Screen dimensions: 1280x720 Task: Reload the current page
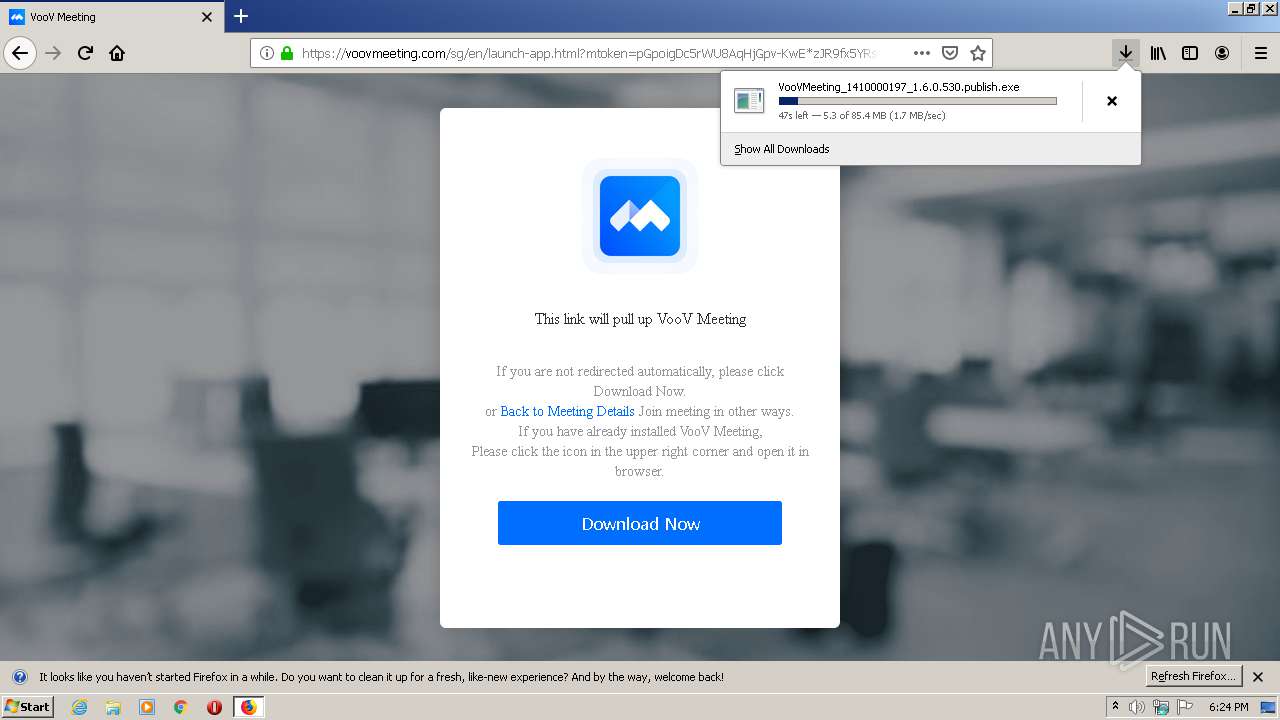[85, 53]
